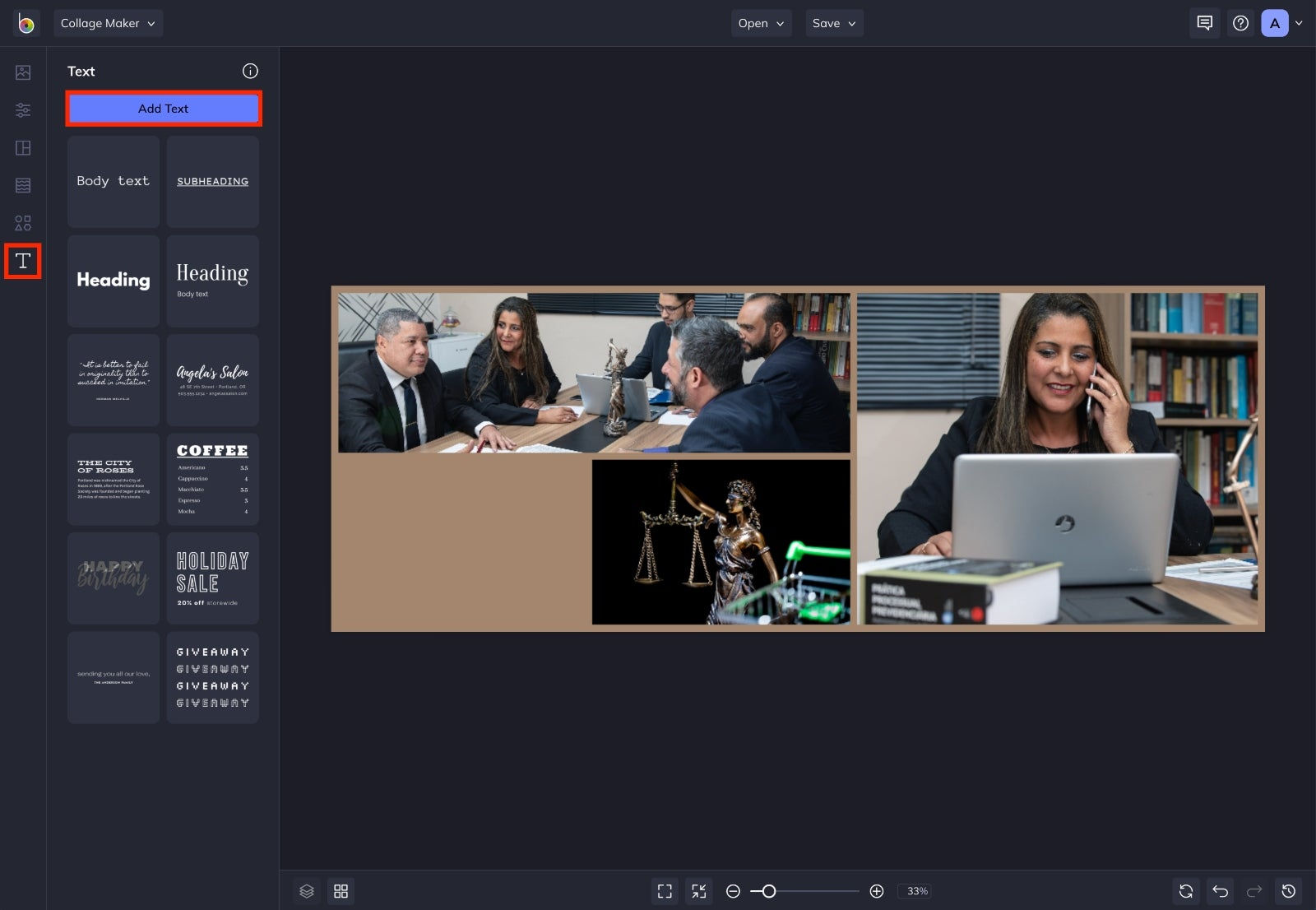Open the Collage Maker dropdown
This screenshot has width=1316, height=910.
108,23
